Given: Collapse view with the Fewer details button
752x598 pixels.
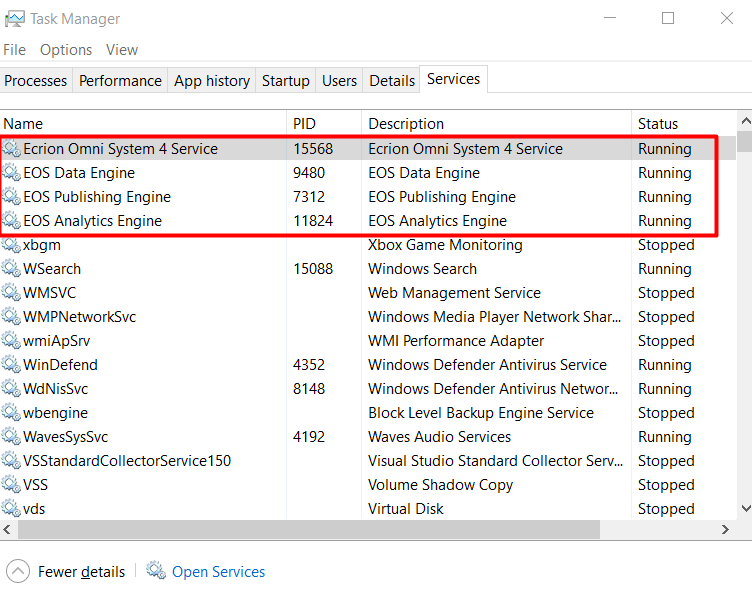Looking at the screenshot, I should coord(66,572).
